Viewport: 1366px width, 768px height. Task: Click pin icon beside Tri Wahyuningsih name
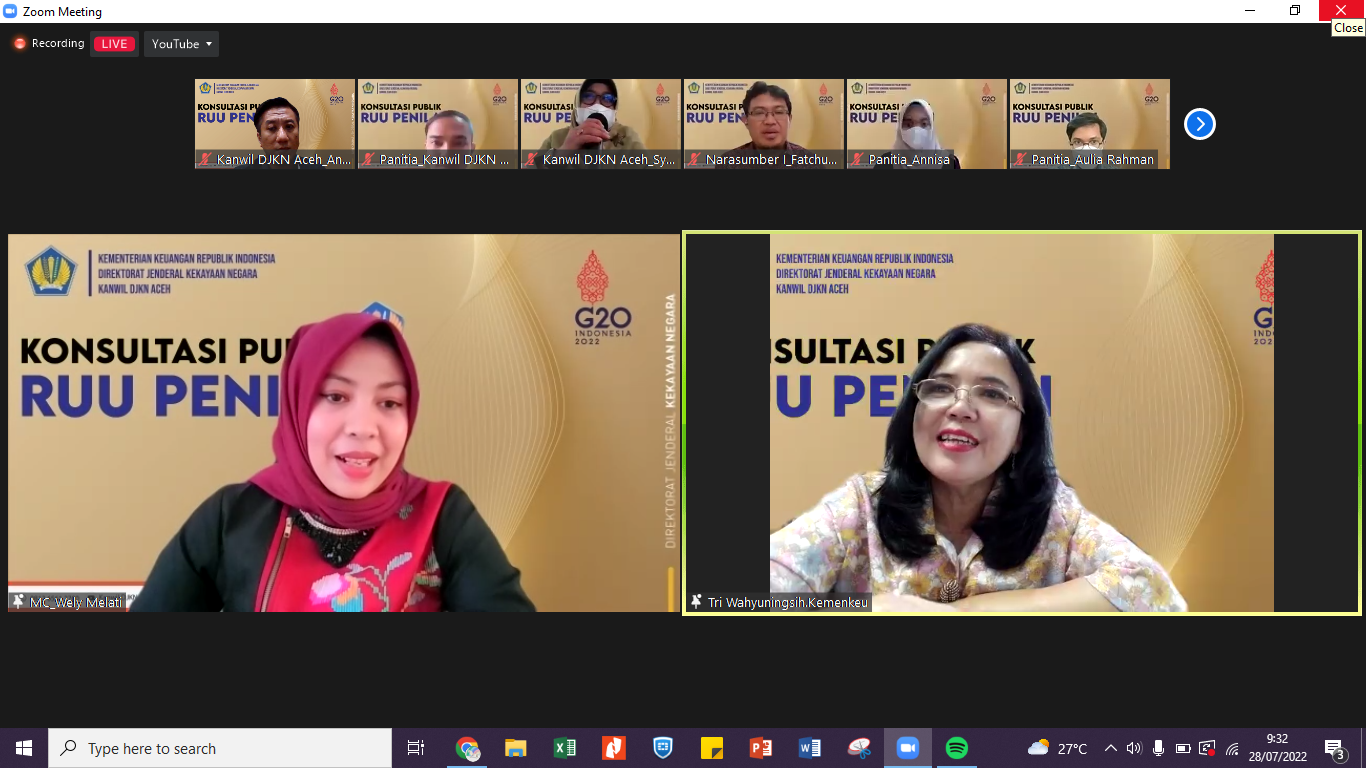(x=696, y=602)
